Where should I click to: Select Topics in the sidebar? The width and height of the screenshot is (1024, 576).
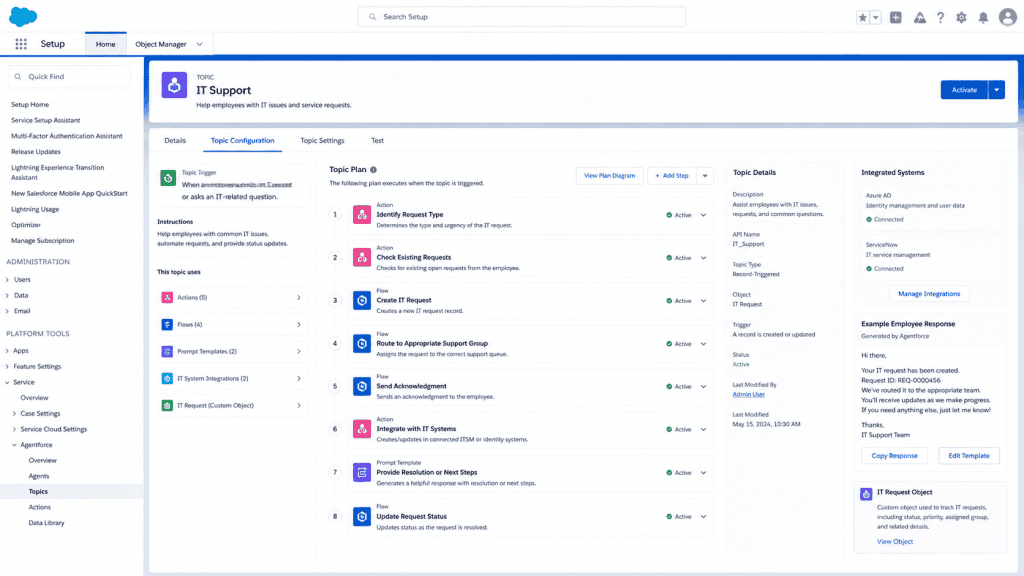pyautogui.click(x=38, y=491)
